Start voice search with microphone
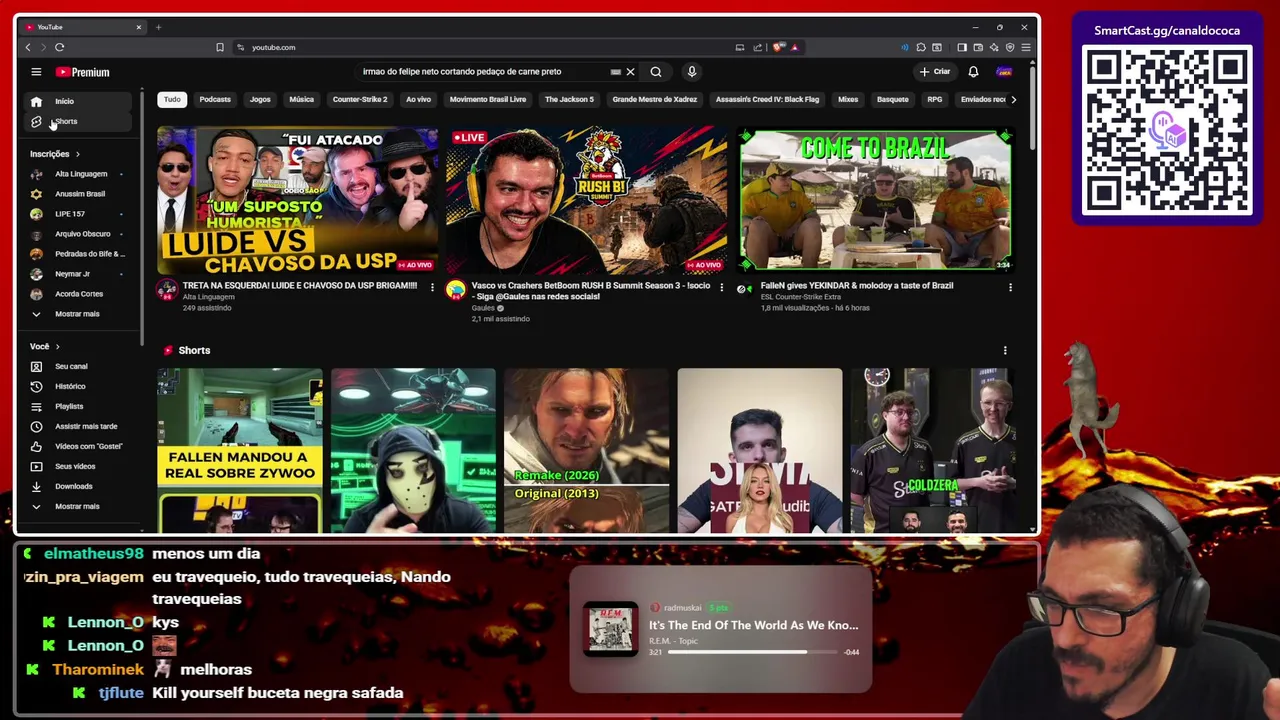This screenshot has height=720, width=1280. pos(691,72)
